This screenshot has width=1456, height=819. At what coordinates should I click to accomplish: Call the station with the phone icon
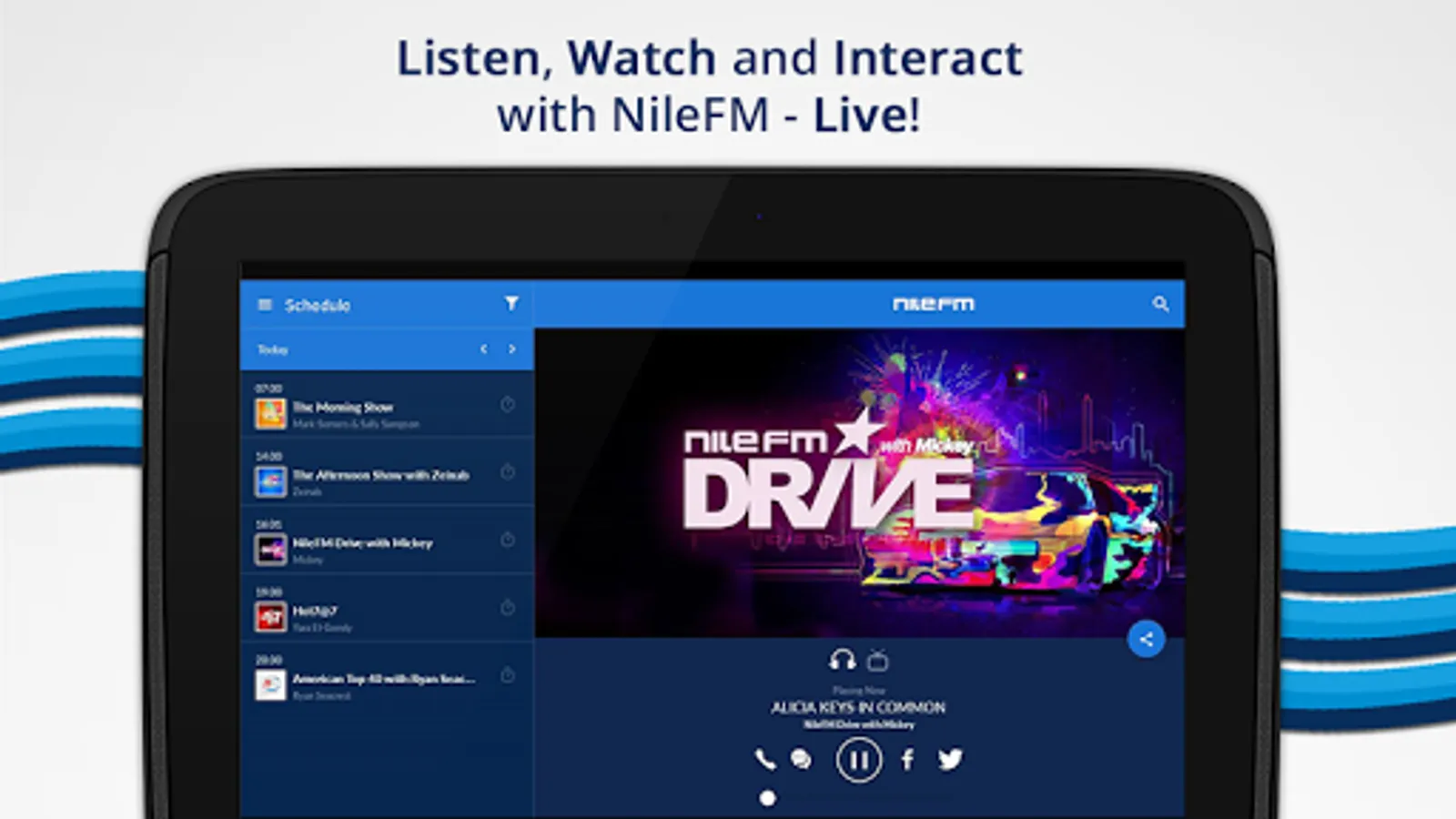764,759
